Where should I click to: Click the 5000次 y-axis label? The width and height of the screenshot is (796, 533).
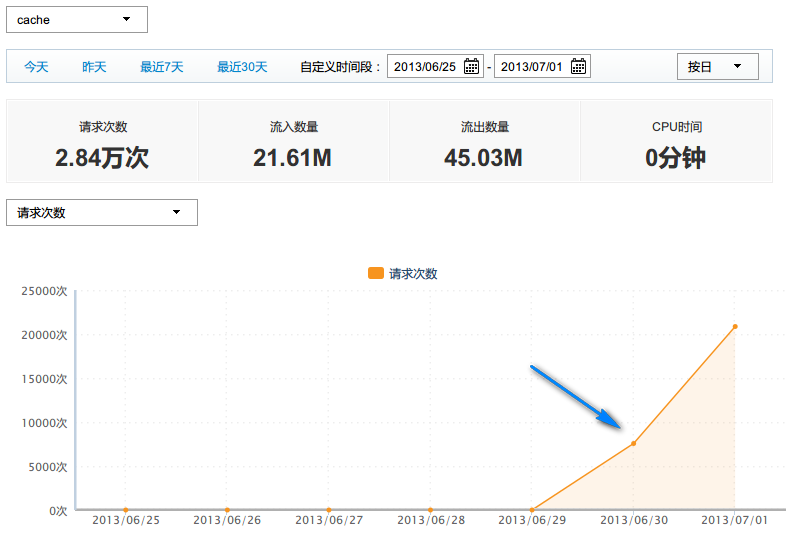[x=48, y=467]
